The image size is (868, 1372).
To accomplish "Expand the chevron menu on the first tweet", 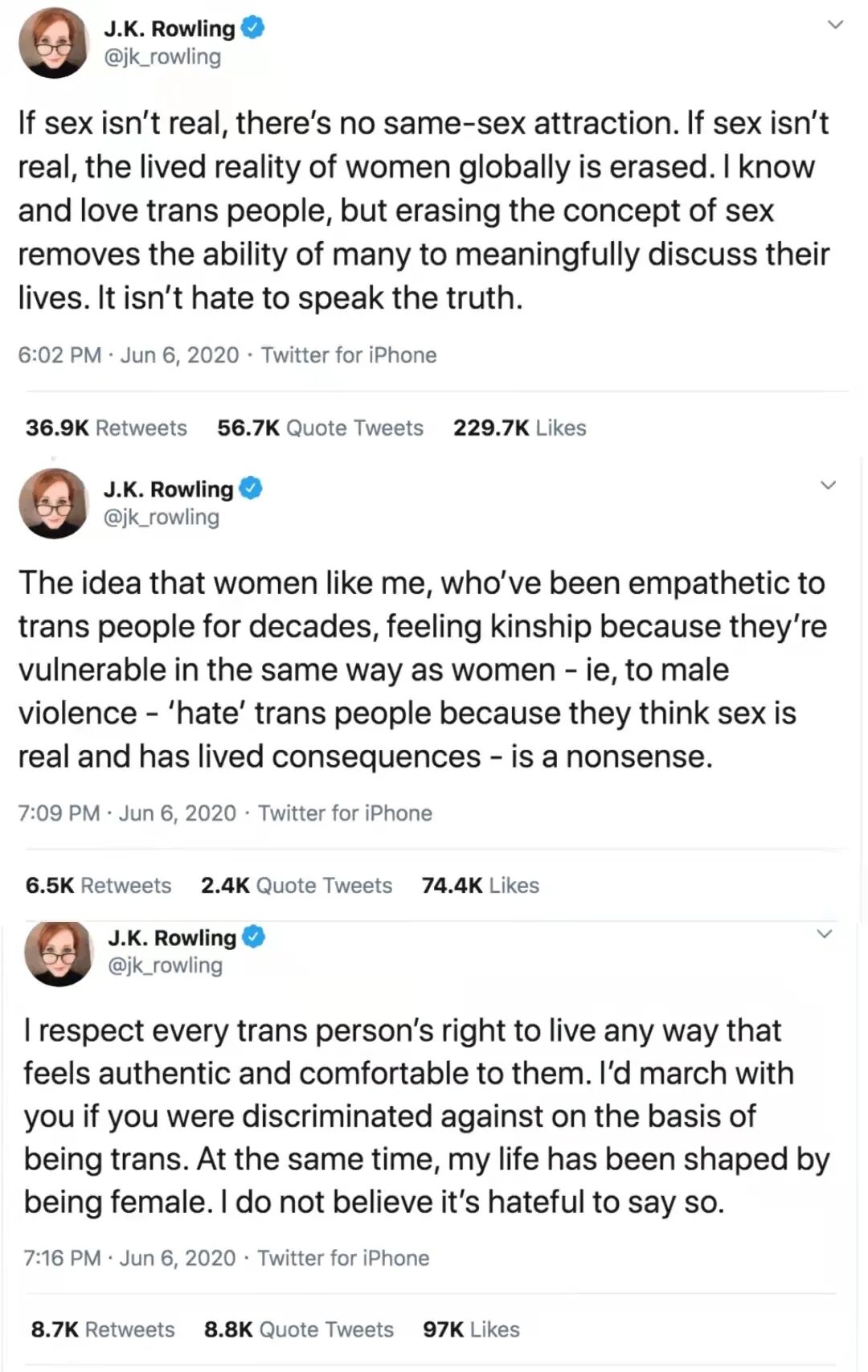I will [x=836, y=24].
